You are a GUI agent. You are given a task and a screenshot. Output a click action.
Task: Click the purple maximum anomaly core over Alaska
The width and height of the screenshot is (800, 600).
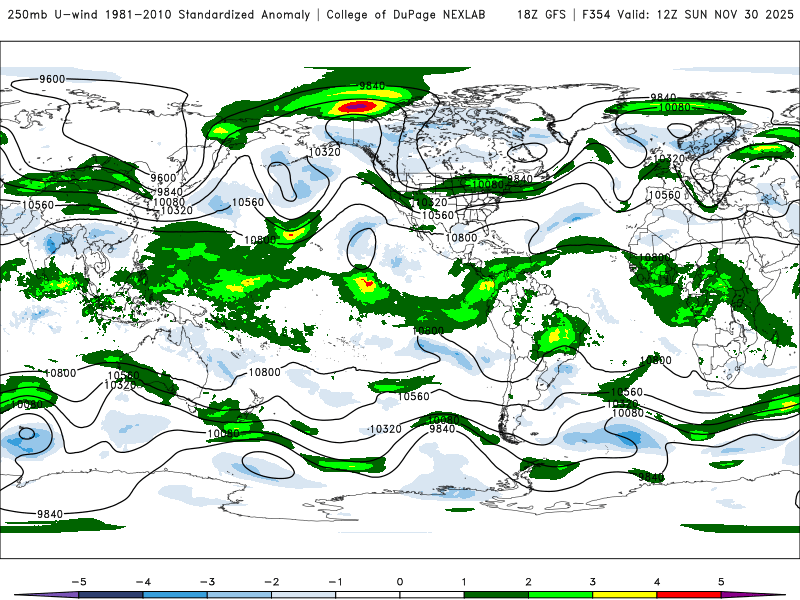tap(358, 107)
